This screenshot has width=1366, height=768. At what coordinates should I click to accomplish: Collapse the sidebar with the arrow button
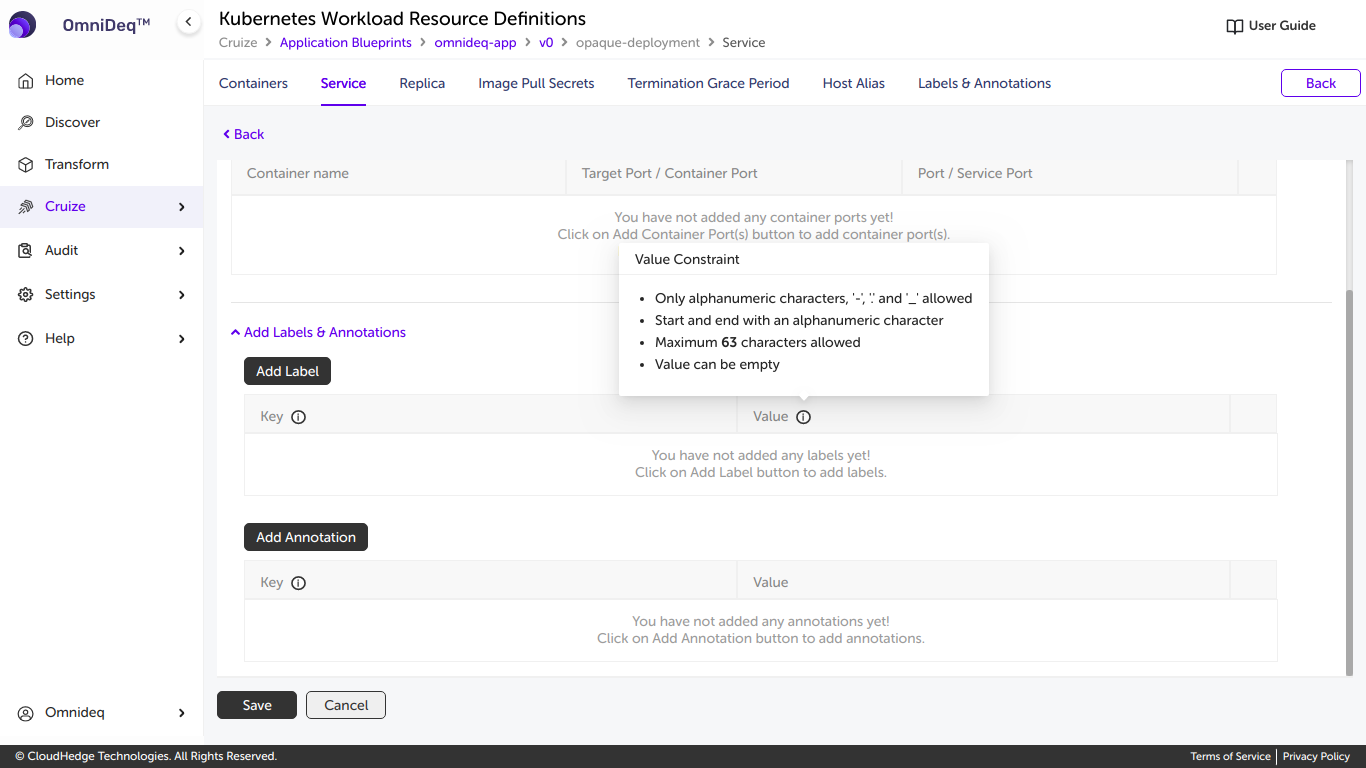(x=188, y=22)
